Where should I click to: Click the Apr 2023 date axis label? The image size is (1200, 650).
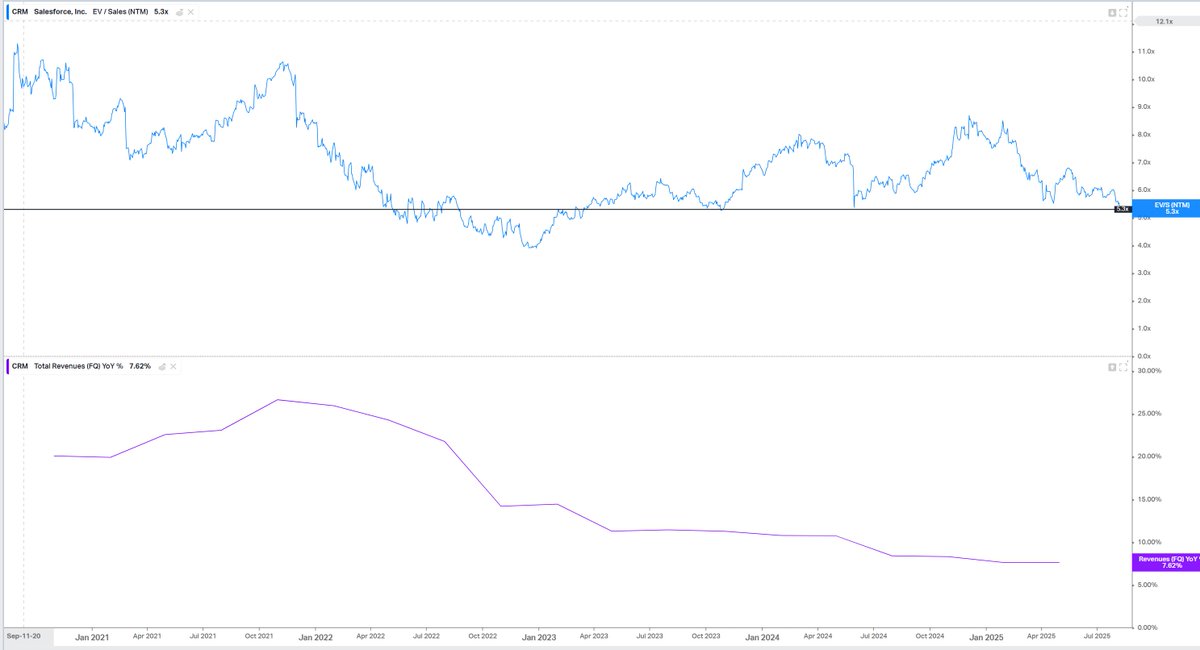pyautogui.click(x=594, y=635)
